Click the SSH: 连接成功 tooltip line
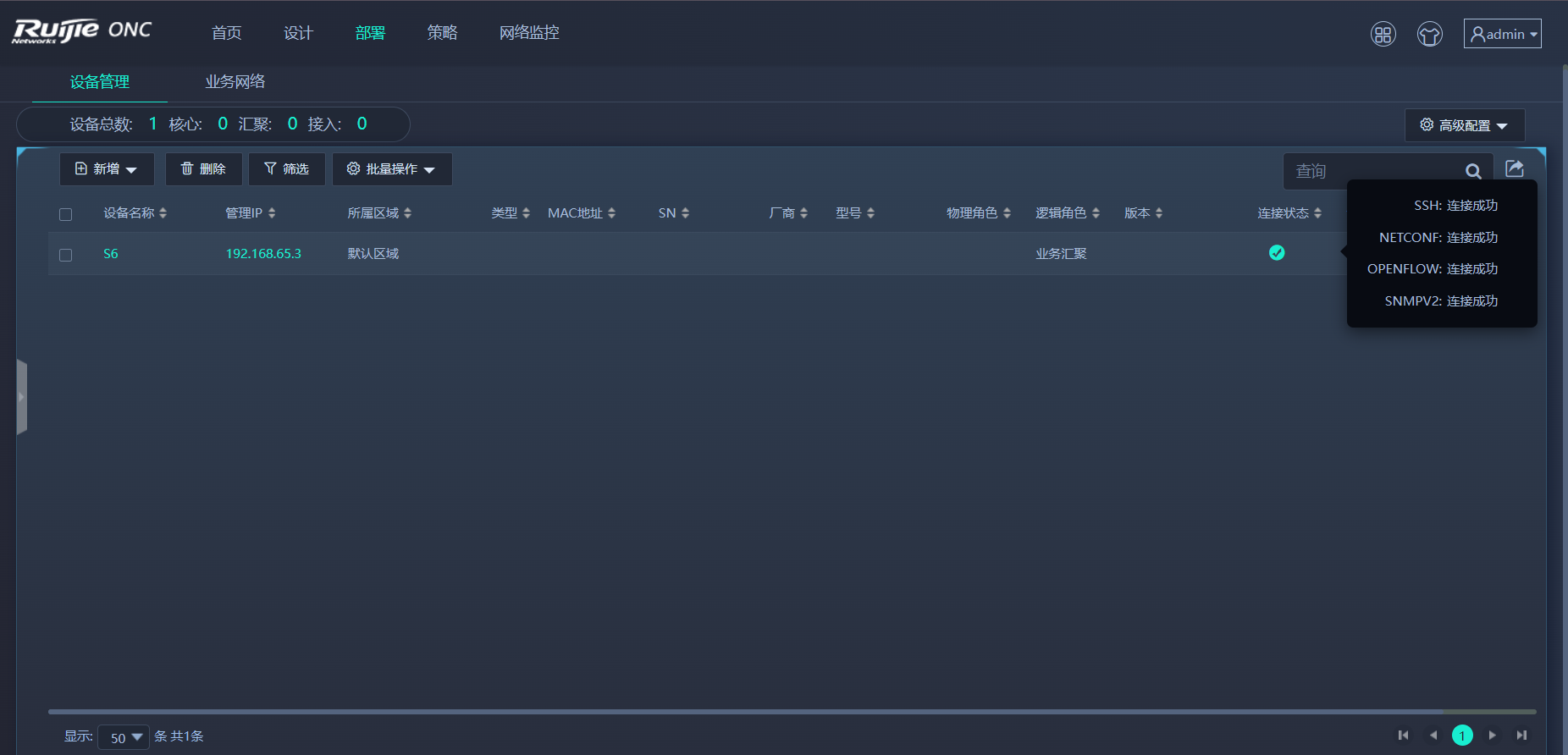This screenshot has width=1568, height=755. click(x=1455, y=206)
